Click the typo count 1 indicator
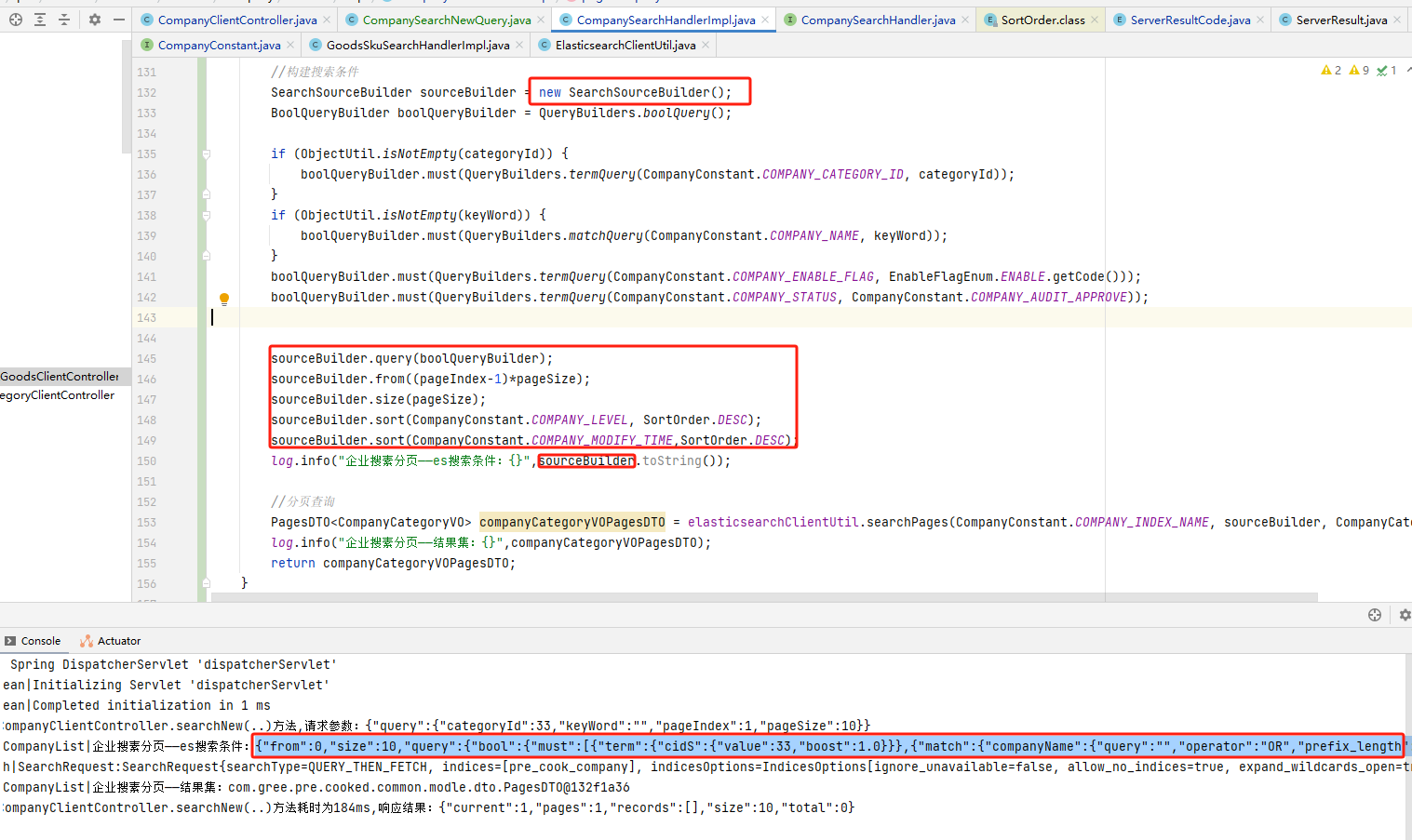 [1387, 71]
